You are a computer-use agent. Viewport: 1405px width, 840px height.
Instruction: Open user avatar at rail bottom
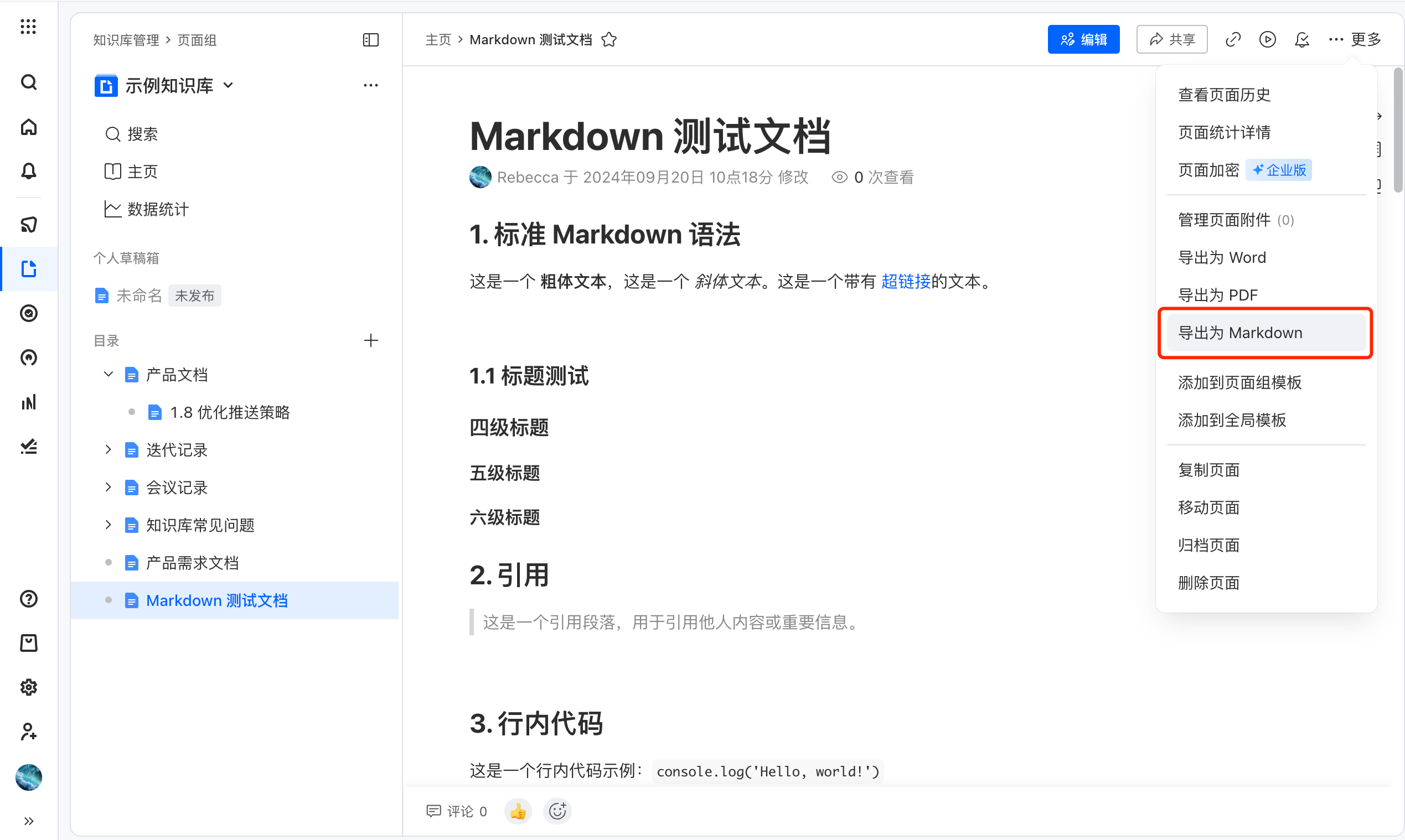[28, 777]
